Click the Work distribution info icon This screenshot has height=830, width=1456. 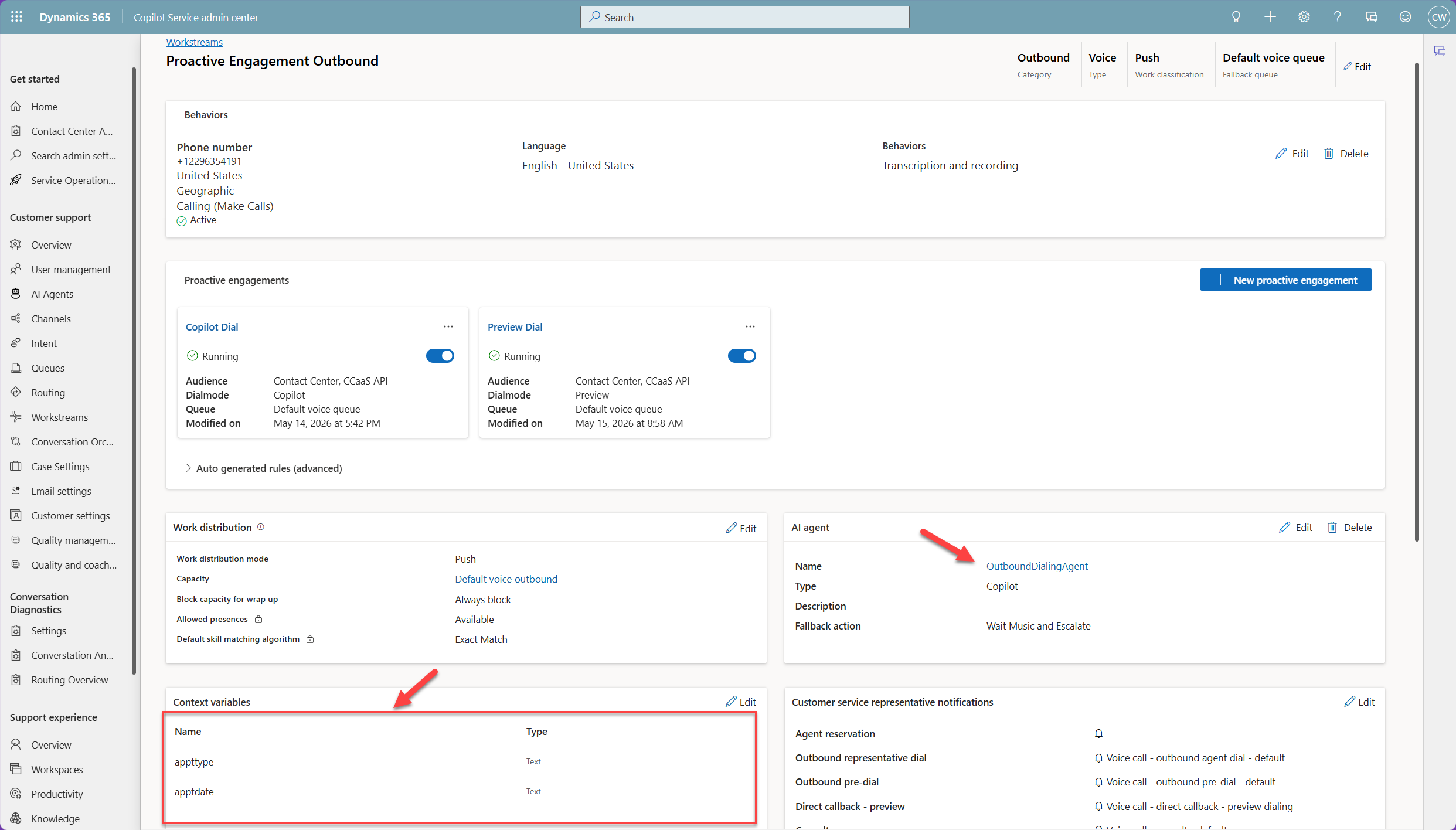[x=261, y=527]
